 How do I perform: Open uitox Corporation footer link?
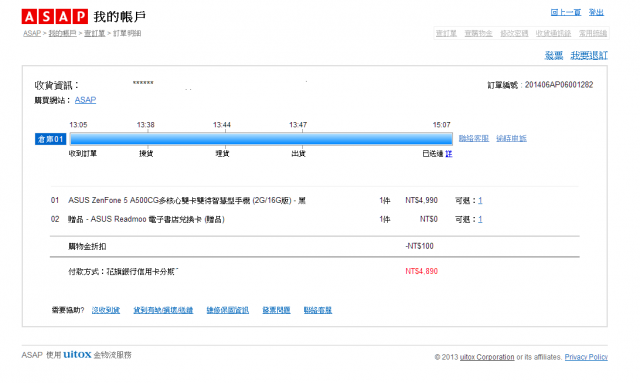(487, 357)
